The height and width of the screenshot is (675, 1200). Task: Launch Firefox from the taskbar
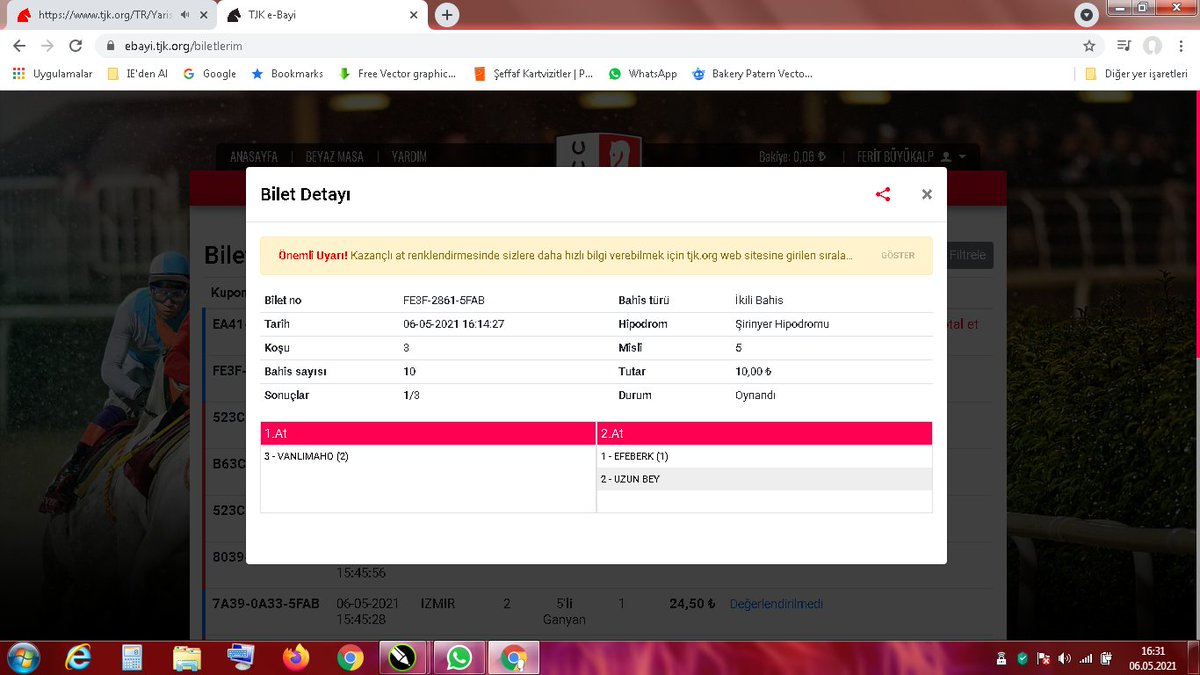pos(295,658)
